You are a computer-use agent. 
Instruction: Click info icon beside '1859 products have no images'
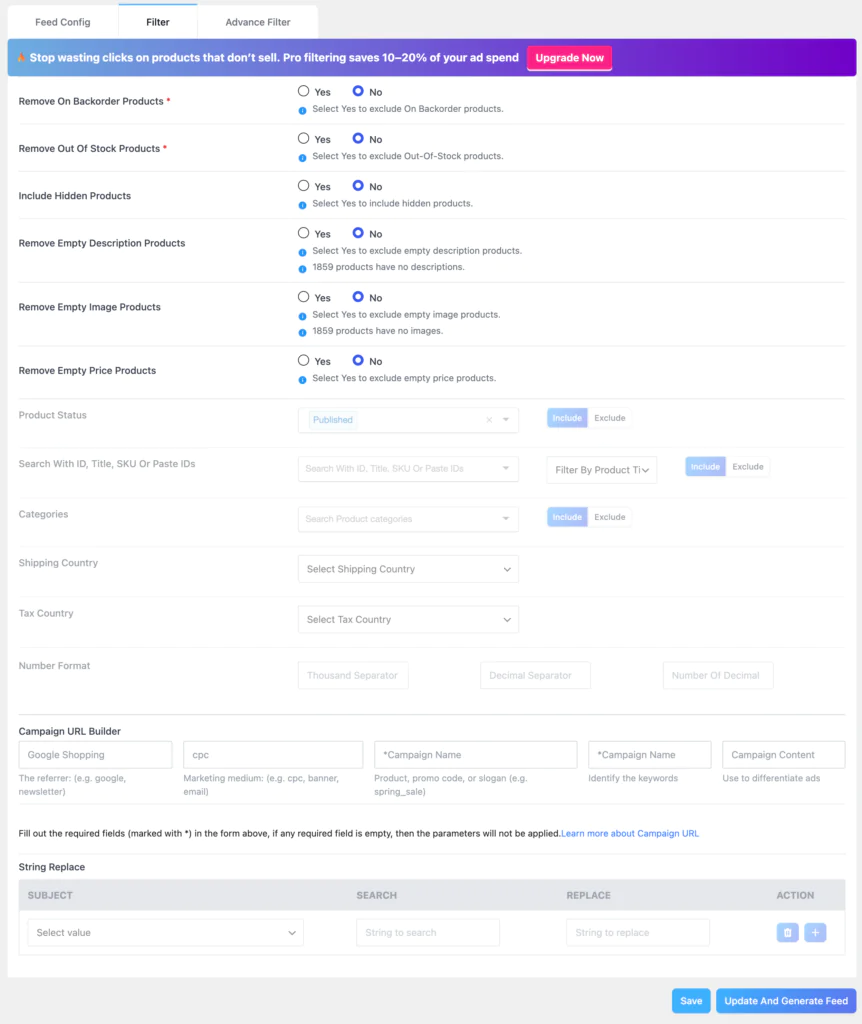click(x=302, y=332)
